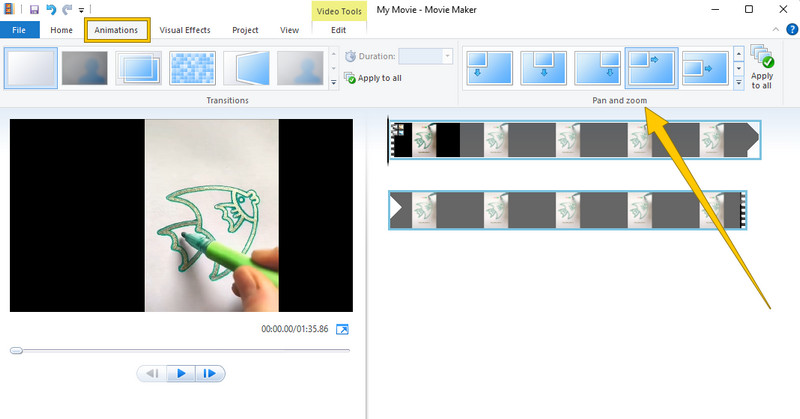Switch to the Visual Effects tab
Viewport: 800px width, 419px height.
(185, 30)
